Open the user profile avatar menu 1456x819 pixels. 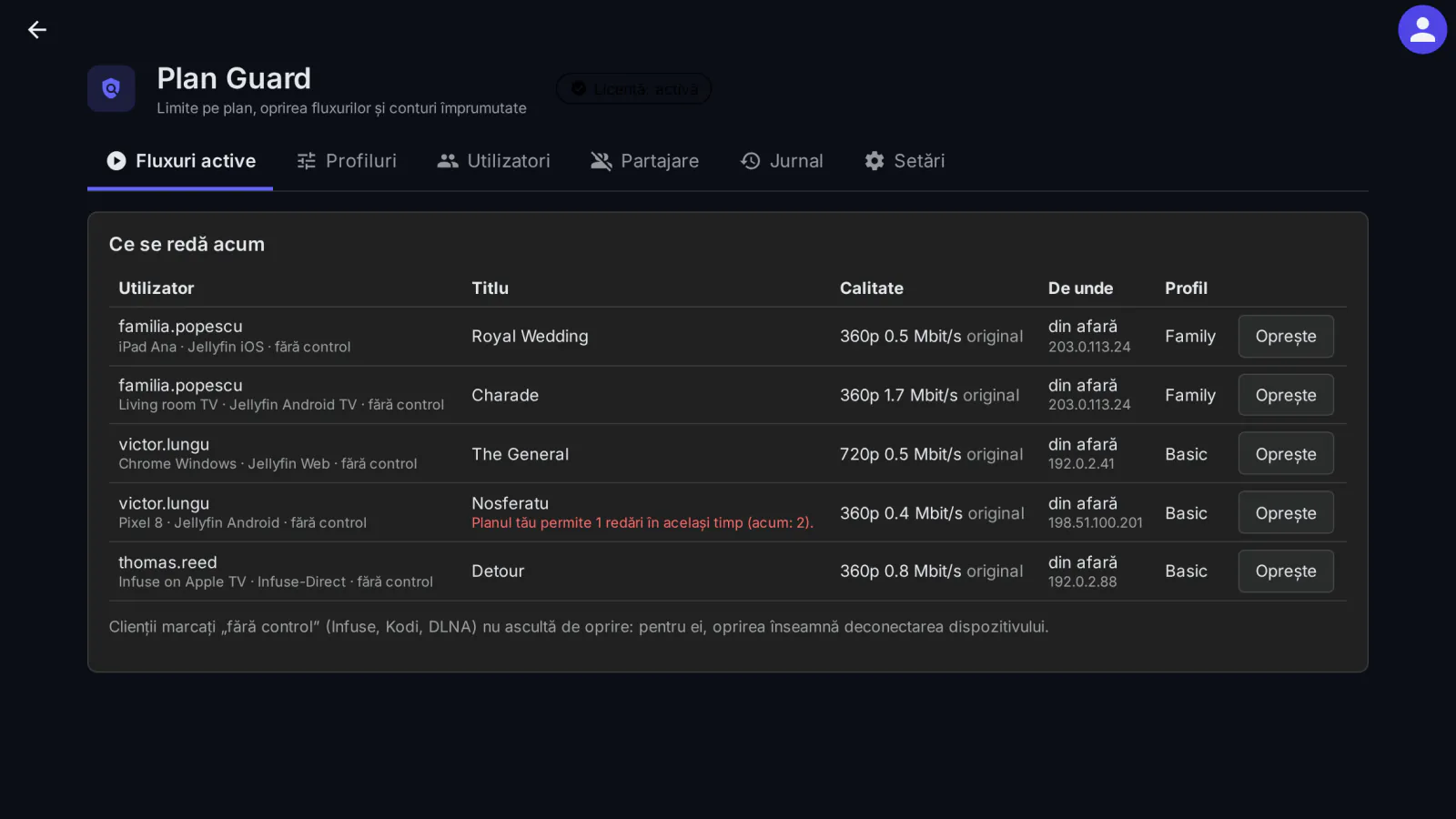click(x=1422, y=30)
